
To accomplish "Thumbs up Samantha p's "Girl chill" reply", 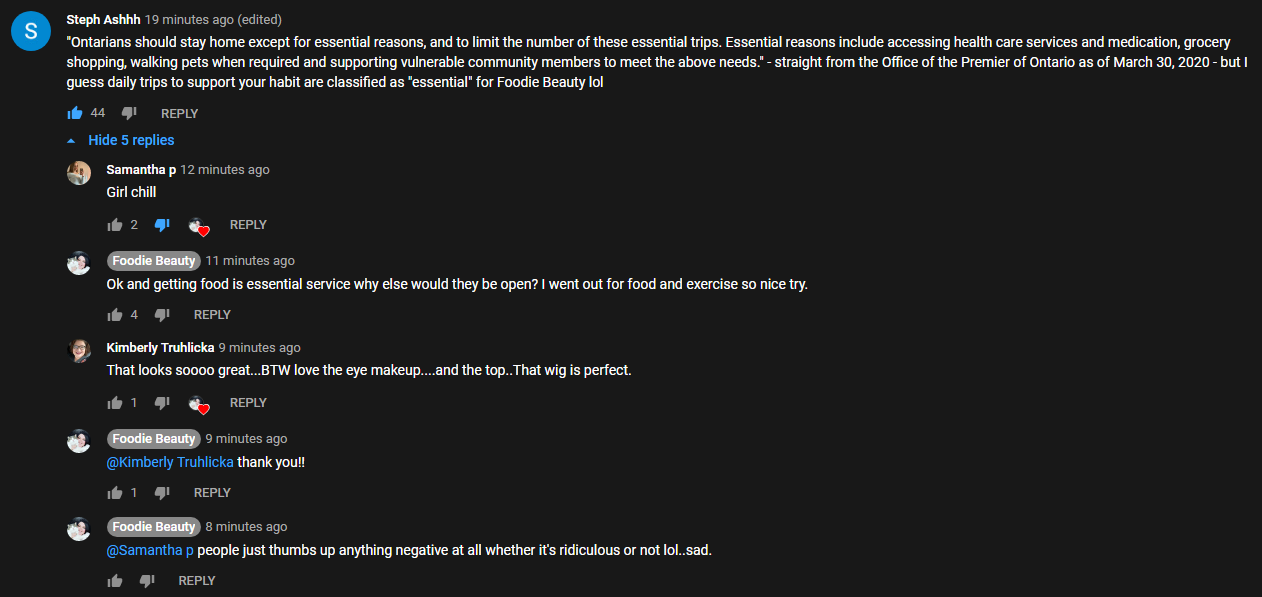I will pyautogui.click(x=115, y=225).
